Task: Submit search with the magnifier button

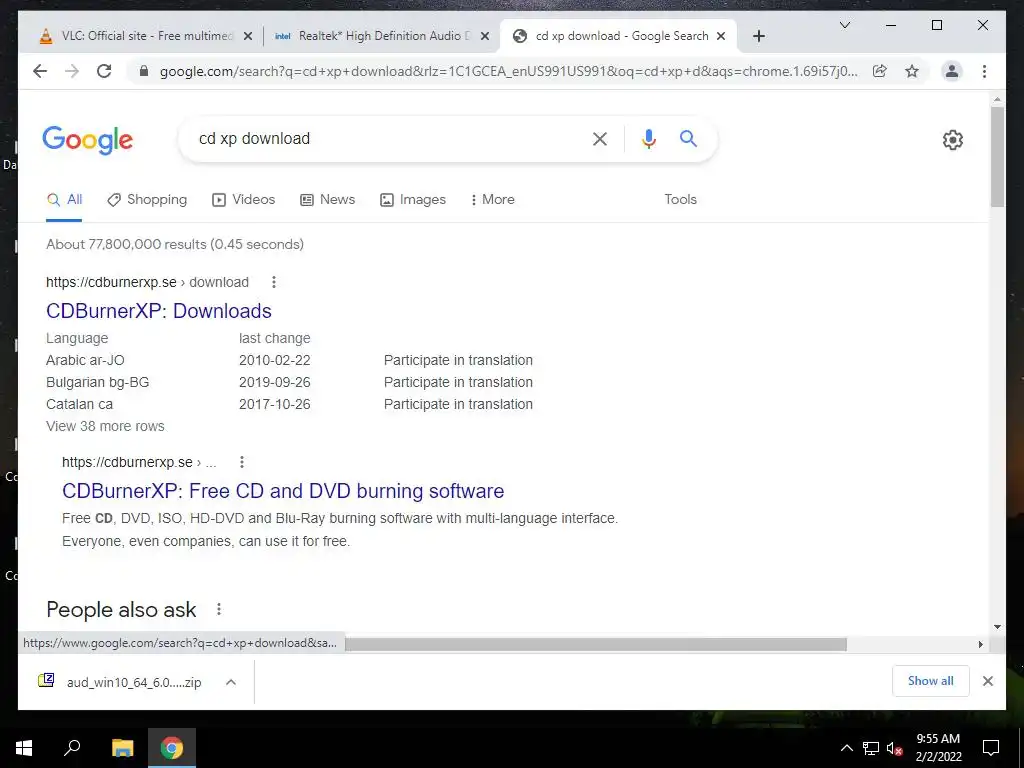Action: coord(688,138)
